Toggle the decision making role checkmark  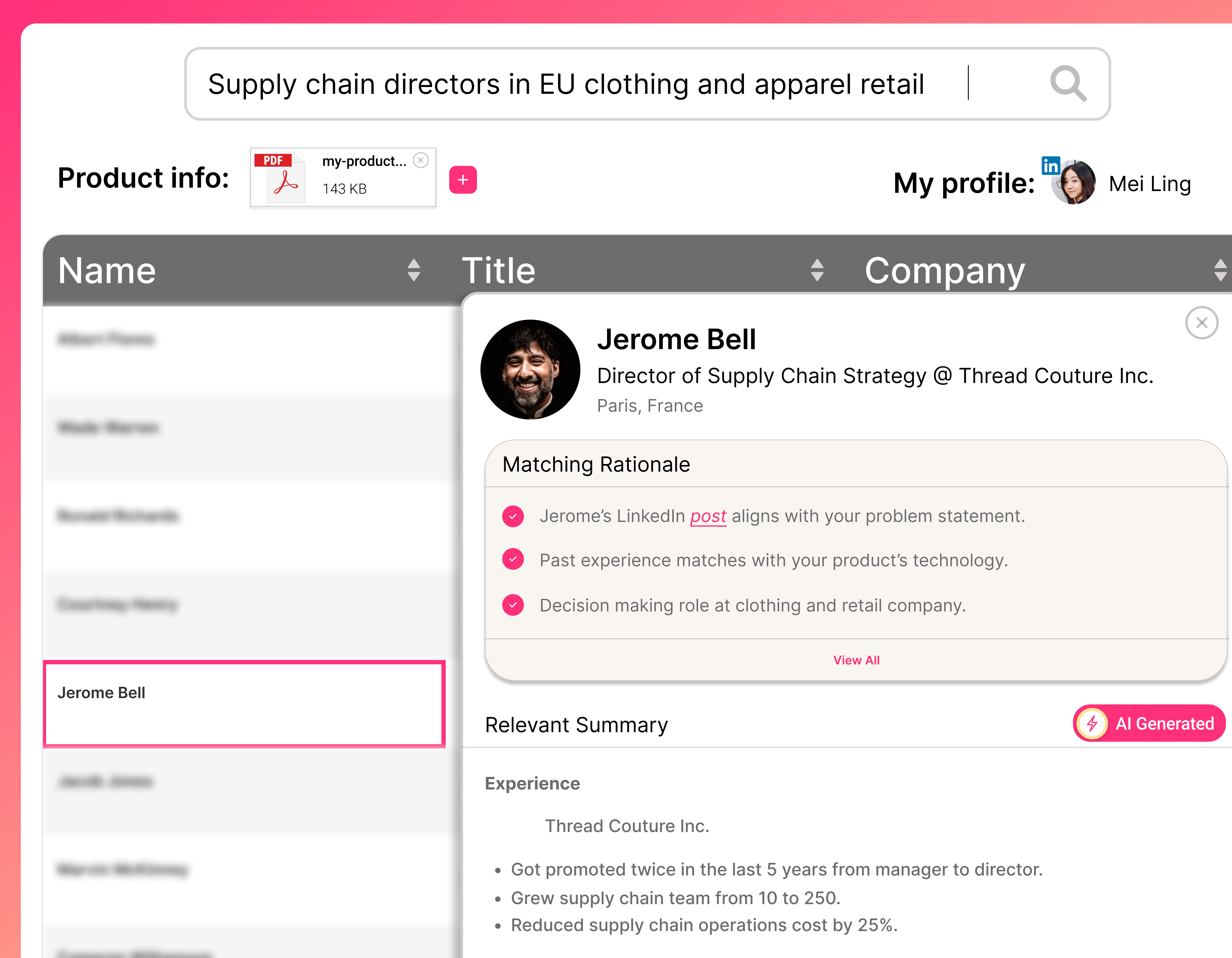[513, 605]
